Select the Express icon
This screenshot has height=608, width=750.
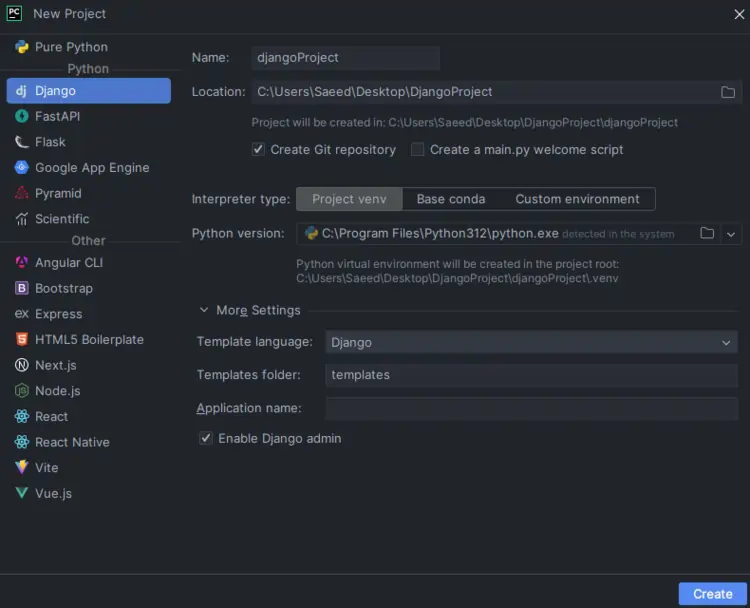tap(22, 314)
